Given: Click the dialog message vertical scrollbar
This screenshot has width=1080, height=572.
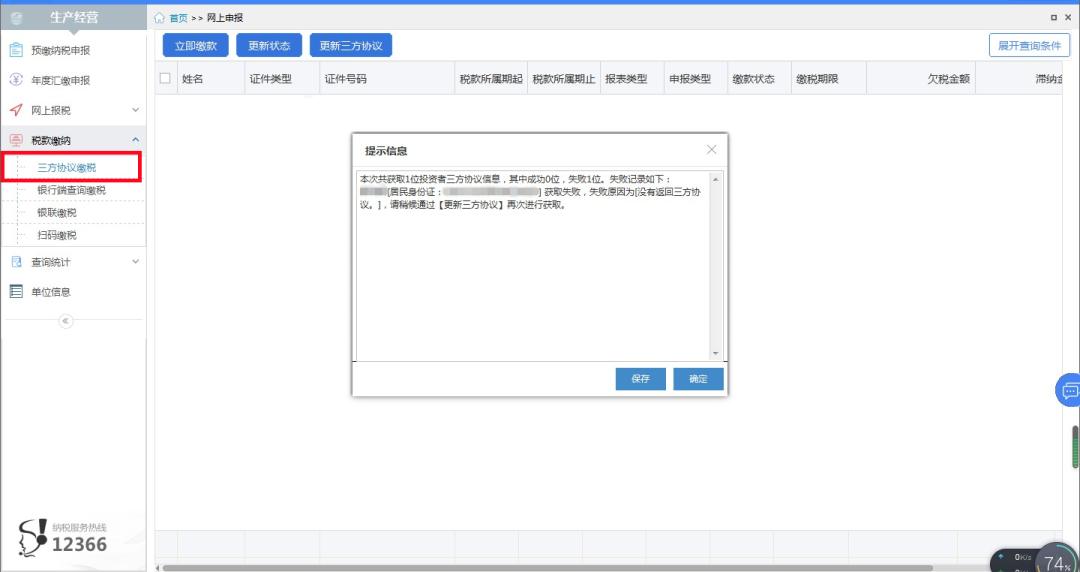Looking at the screenshot, I should click(x=715, y=266).
